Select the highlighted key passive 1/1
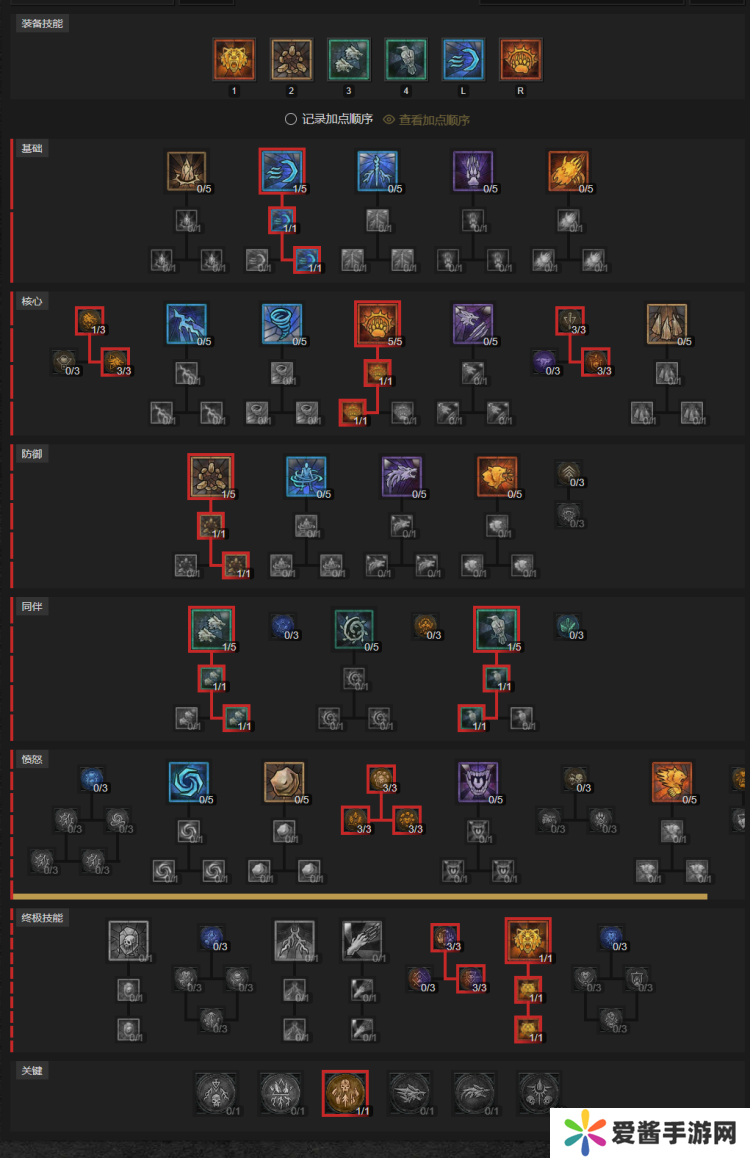This screenshot has height=1158, width=750. coord(345,1093)
